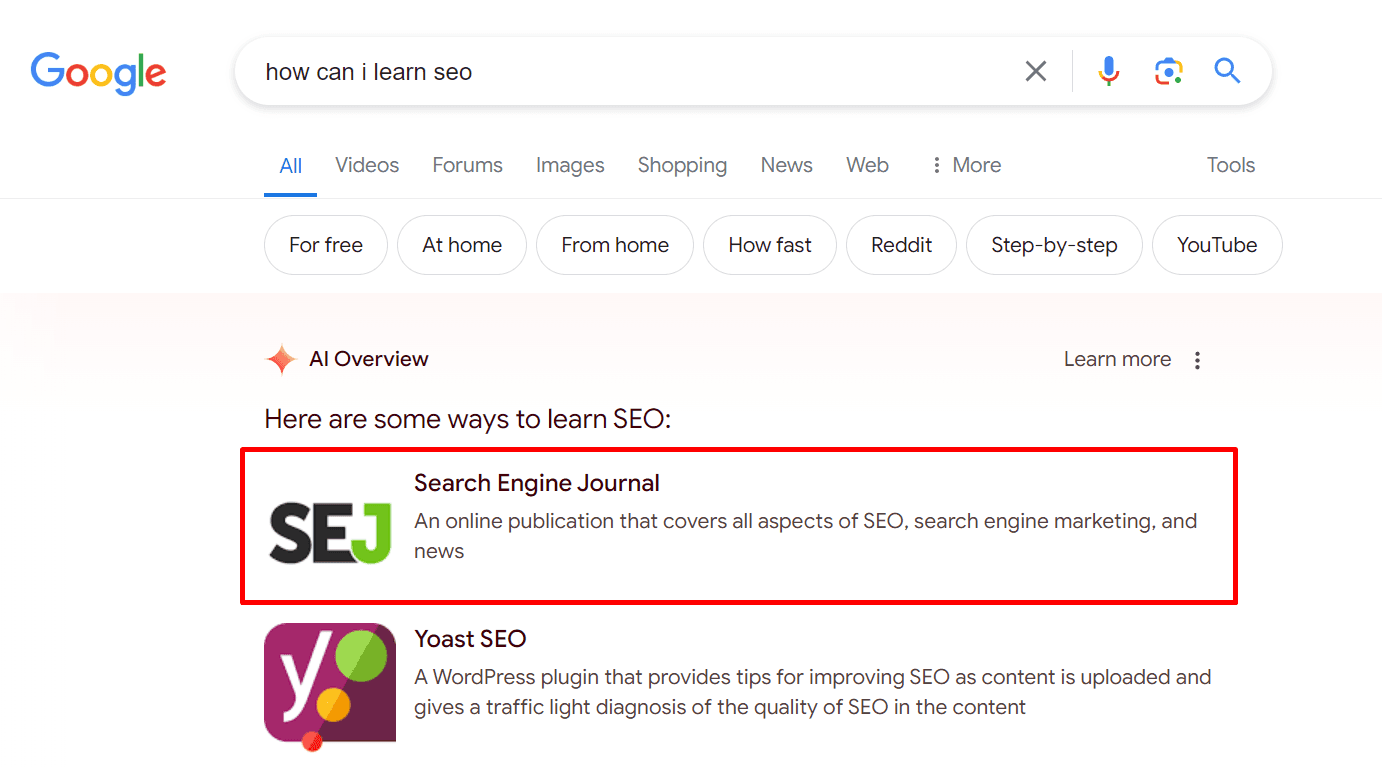1382x768 pixels.
Task: Click the AI Overview sparkle icon
Action: 281,360
